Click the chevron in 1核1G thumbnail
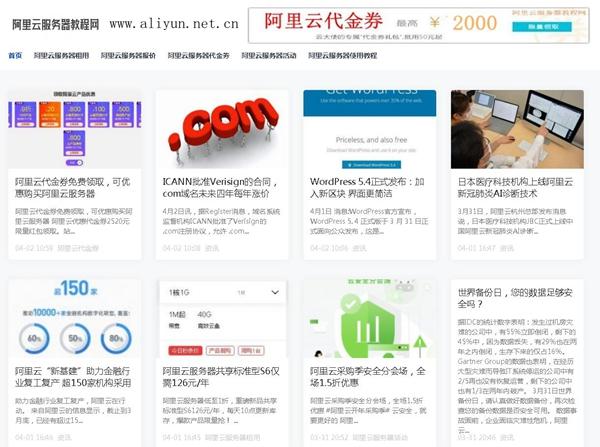 275,293
